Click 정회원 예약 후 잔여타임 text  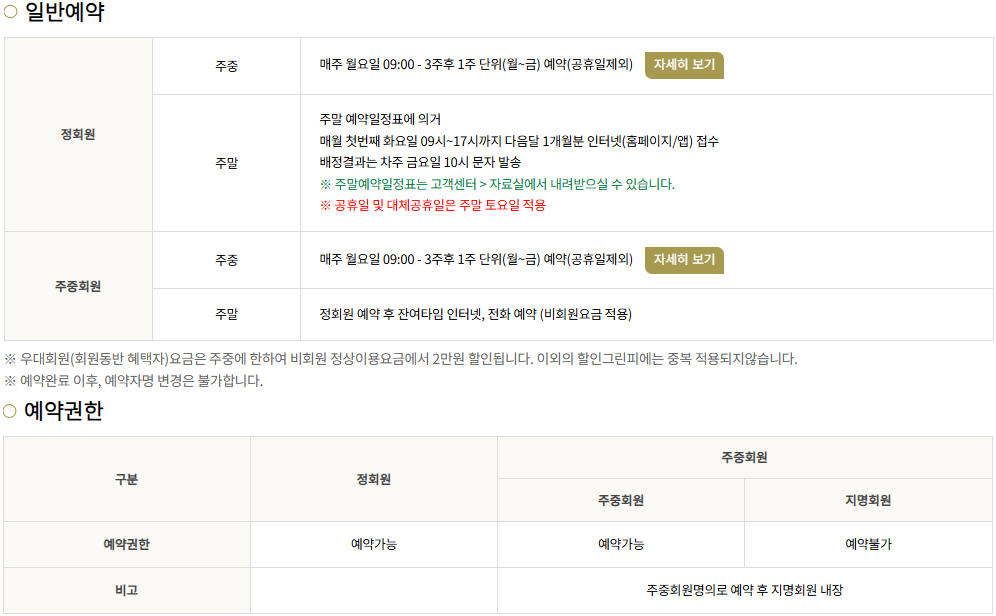coord(476,314)
